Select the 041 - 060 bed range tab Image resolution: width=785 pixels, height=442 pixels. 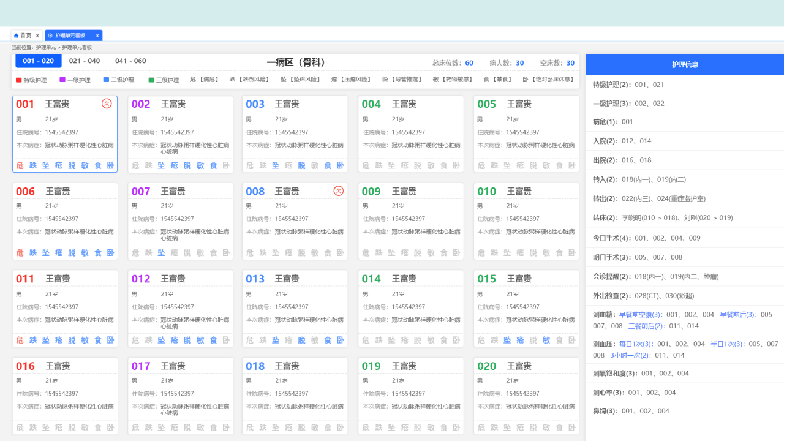(131, 61)
